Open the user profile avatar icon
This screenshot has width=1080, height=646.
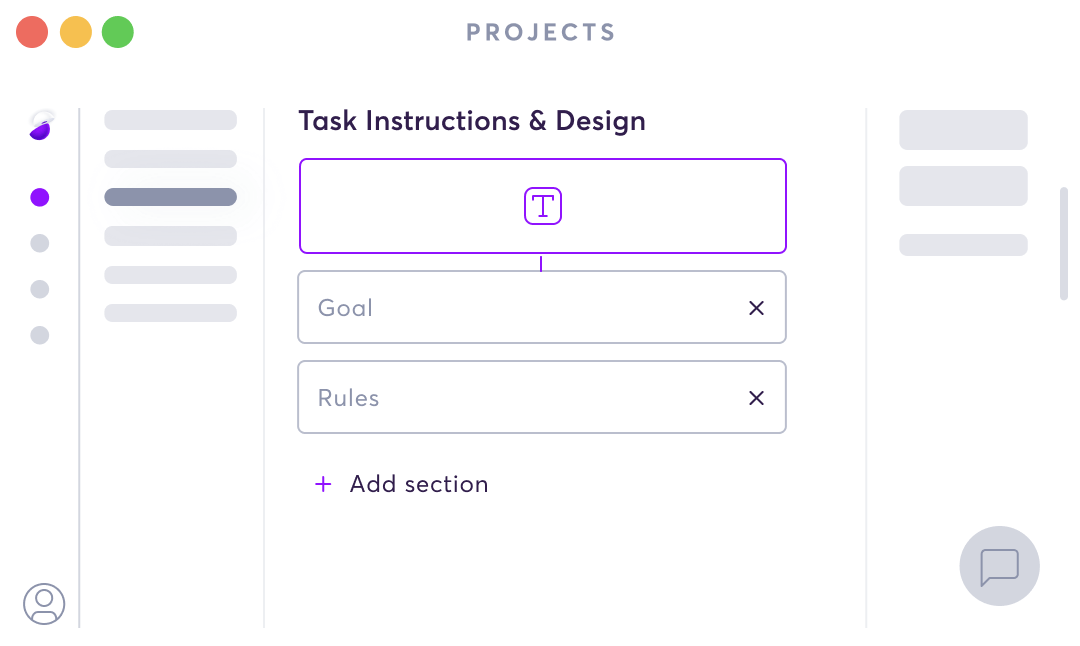44,604
